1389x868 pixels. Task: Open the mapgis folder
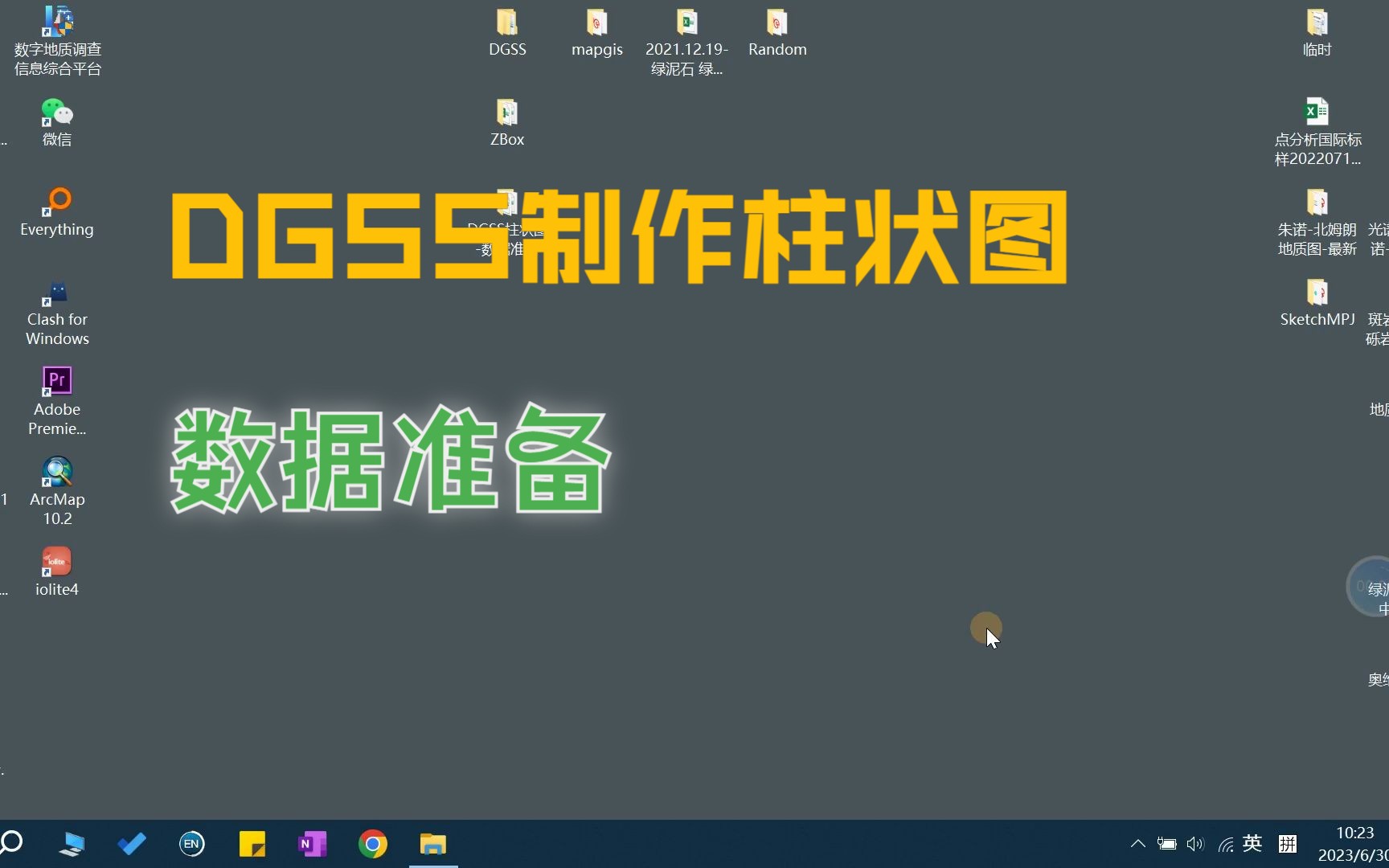(x=597, y=24)
